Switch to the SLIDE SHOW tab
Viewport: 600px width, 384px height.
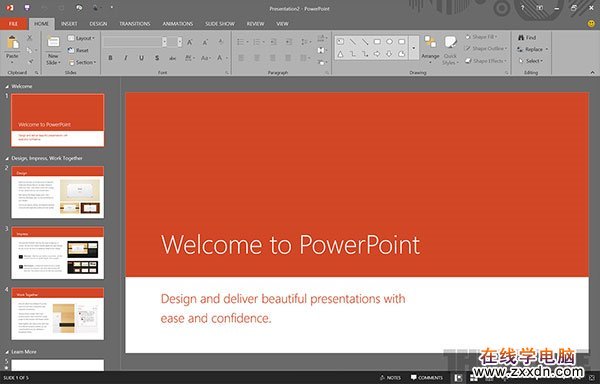point(220,24)
